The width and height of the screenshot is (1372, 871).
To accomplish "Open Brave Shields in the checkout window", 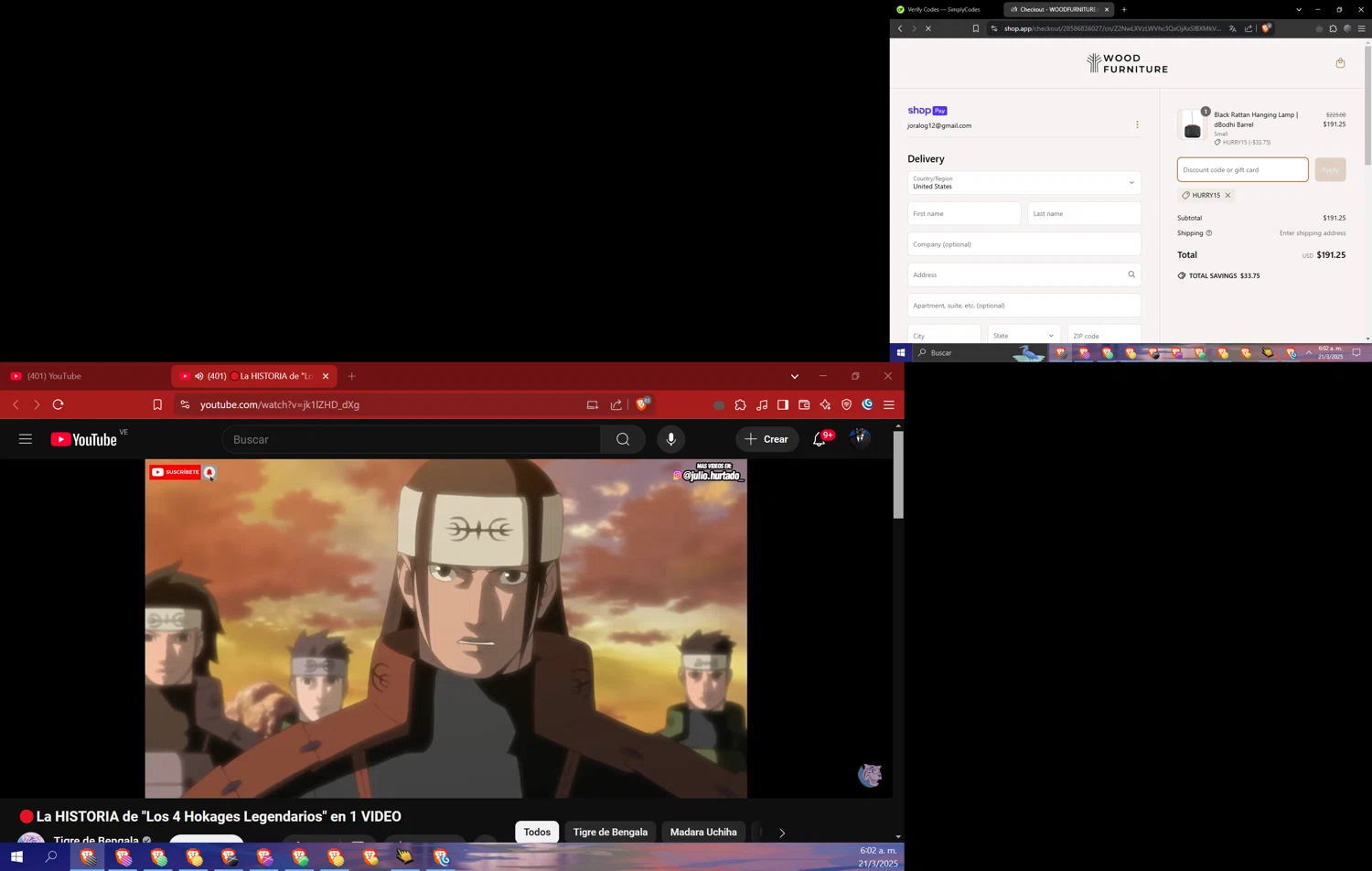I will tap(1266, 28).
